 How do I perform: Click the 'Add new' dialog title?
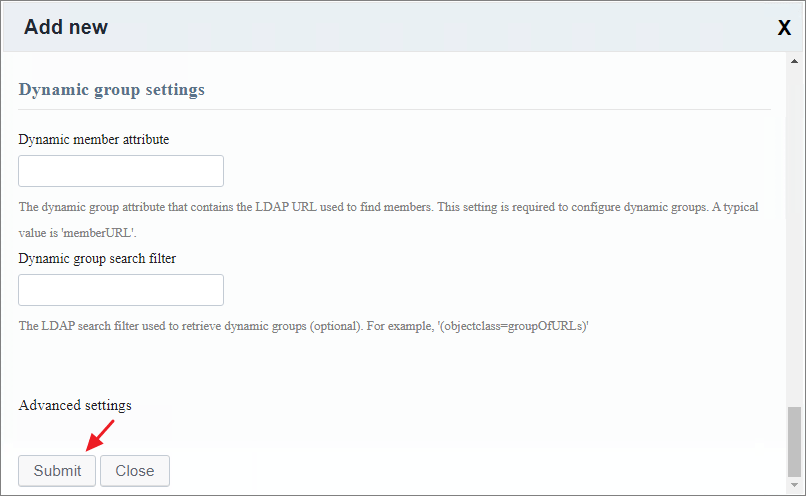click(66, 27)
